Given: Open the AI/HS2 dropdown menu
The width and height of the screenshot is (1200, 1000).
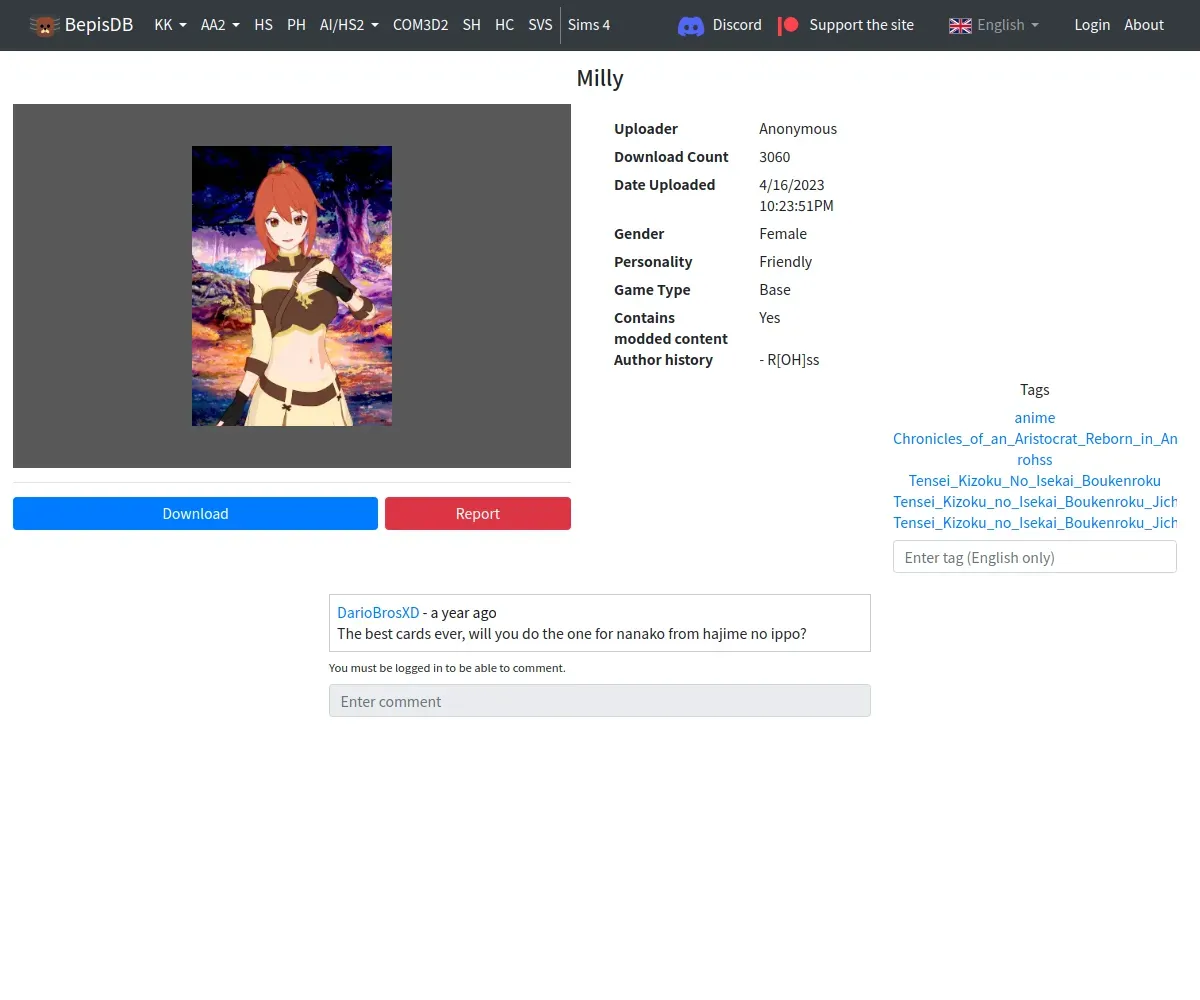Looking at the screenshot, I should pos(349,25).
